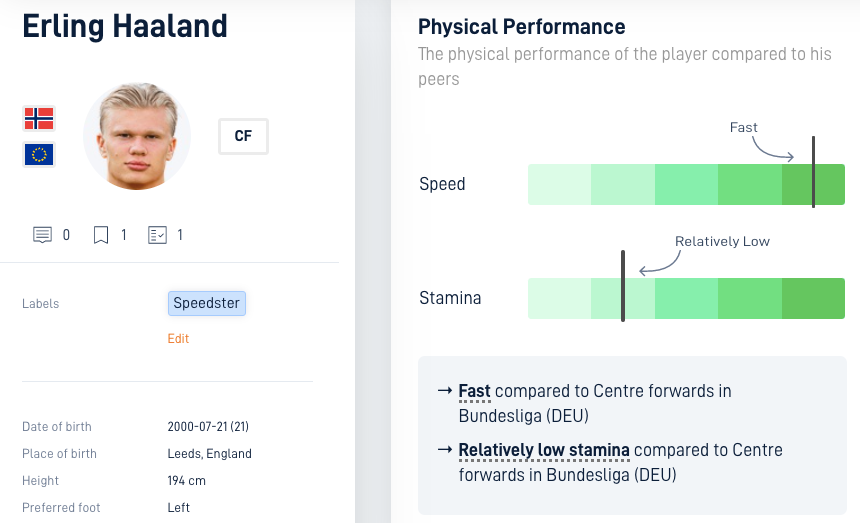The image size is (860, 523).
Task: Click the Speed bar marker line
Action: [813, 172]
